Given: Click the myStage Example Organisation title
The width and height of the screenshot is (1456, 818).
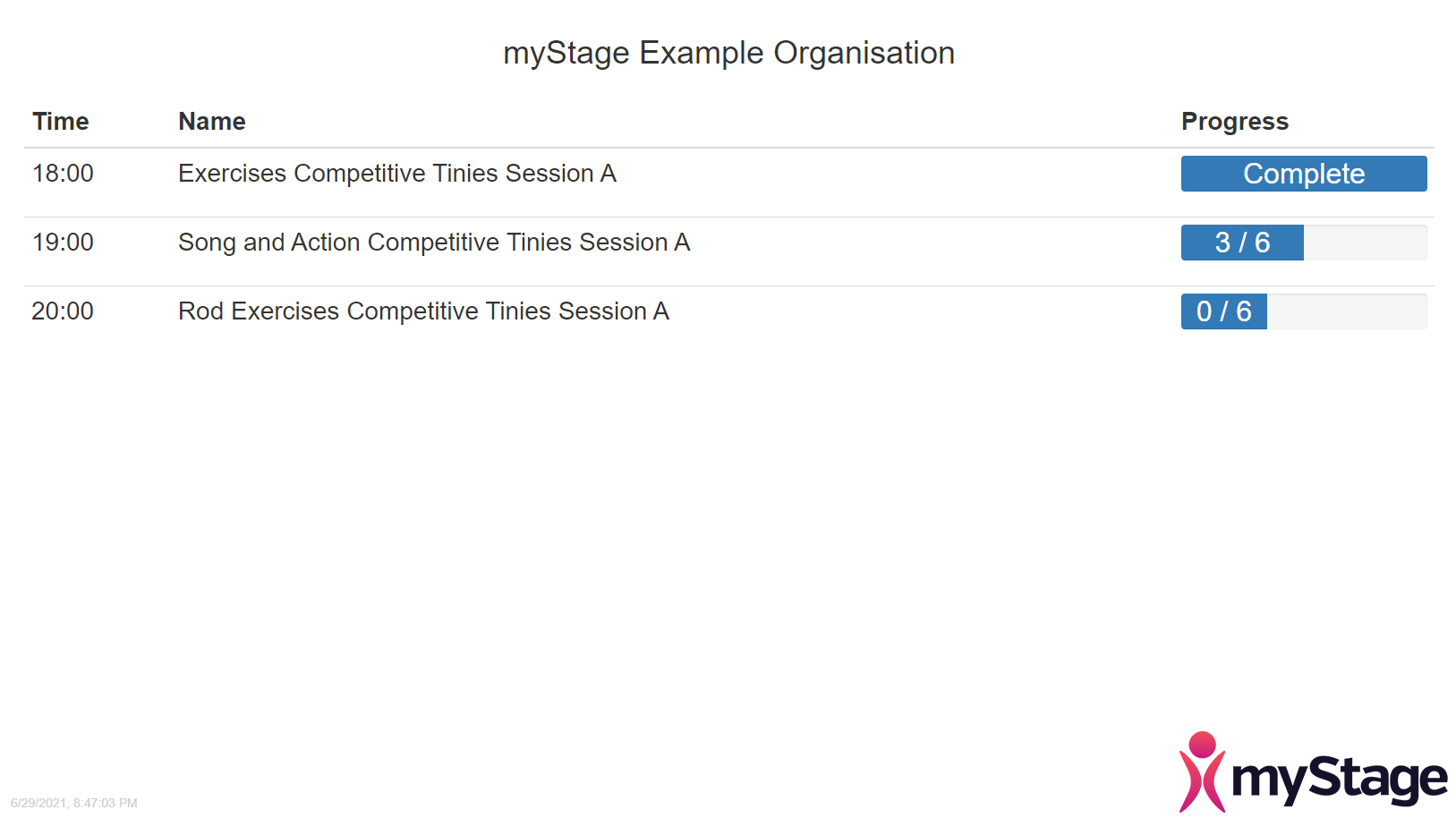Looking at the screenshot, I should 728,53.
